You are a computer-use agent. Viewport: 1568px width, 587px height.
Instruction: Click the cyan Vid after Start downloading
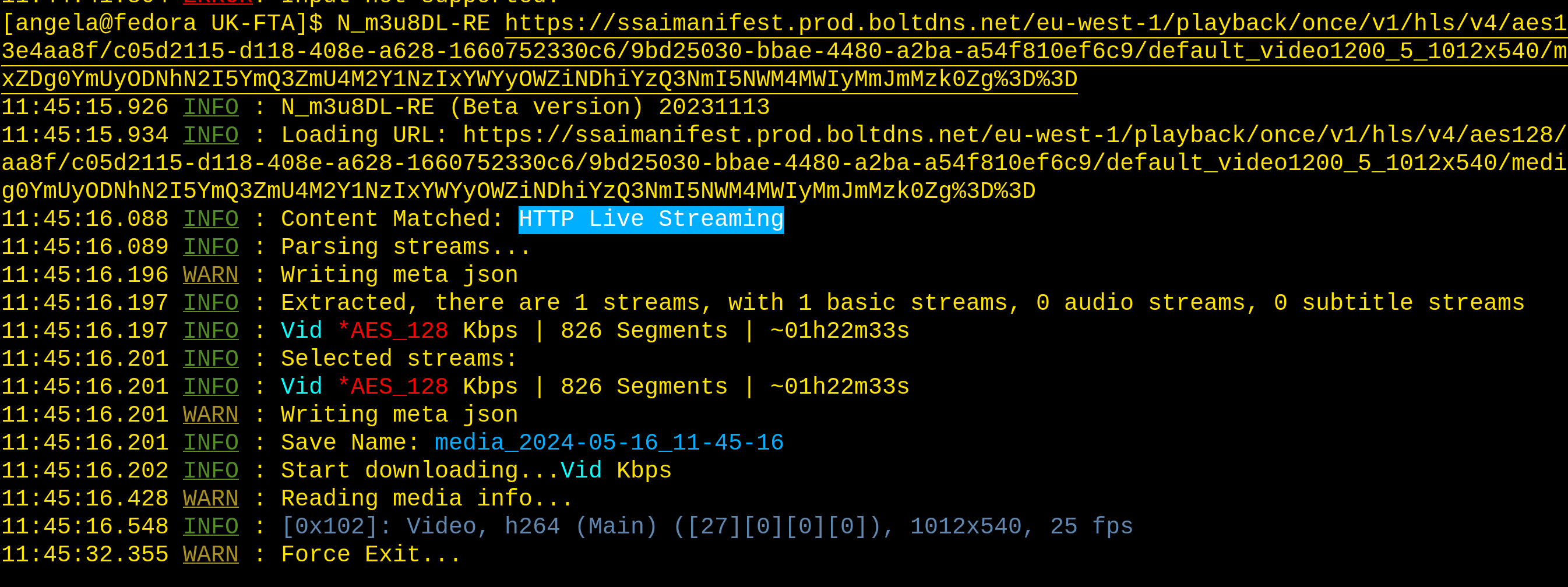pyautogui.click(x=581, y=471)
